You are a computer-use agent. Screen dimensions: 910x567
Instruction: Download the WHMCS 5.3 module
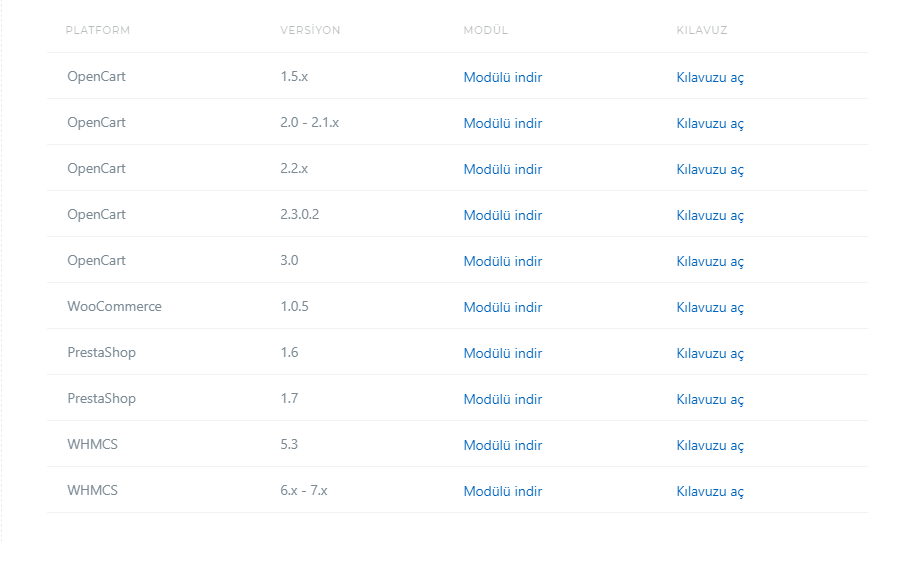pyautogui.click(x=503, y=445)
